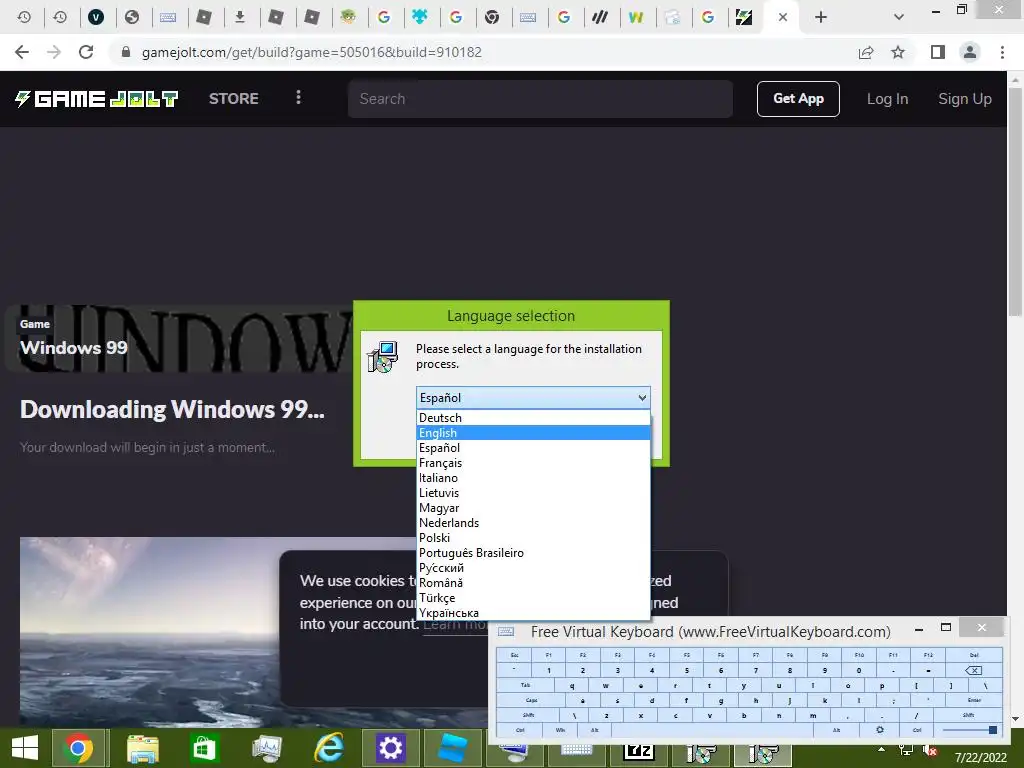Open Chrome in the taskbar
The height and width of the screenshot is (768, 1024).
[78, 748]
